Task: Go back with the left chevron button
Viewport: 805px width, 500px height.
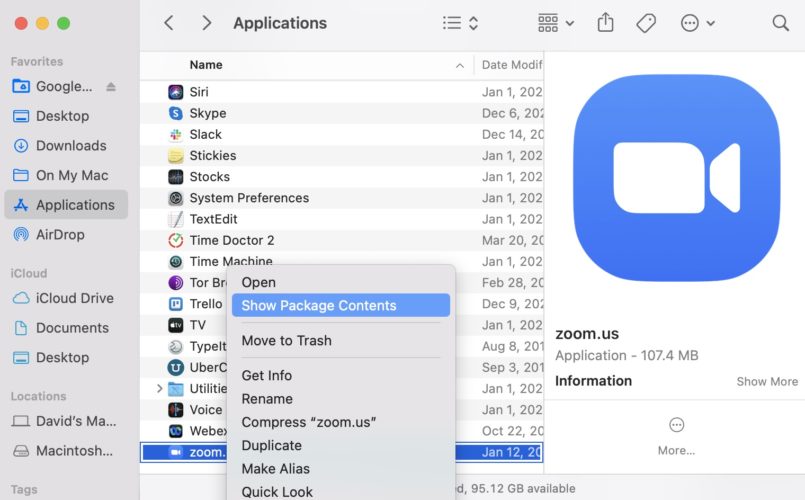Action: click(169, 23)
